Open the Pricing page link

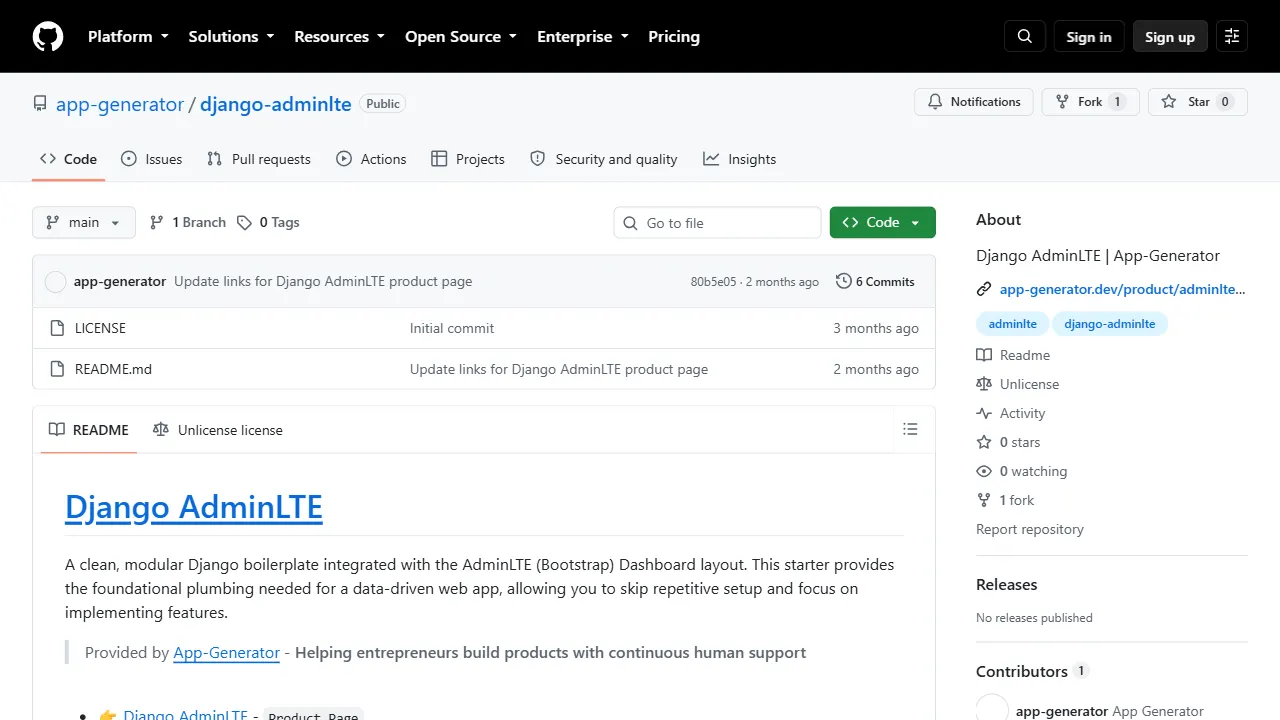(674, 36)
